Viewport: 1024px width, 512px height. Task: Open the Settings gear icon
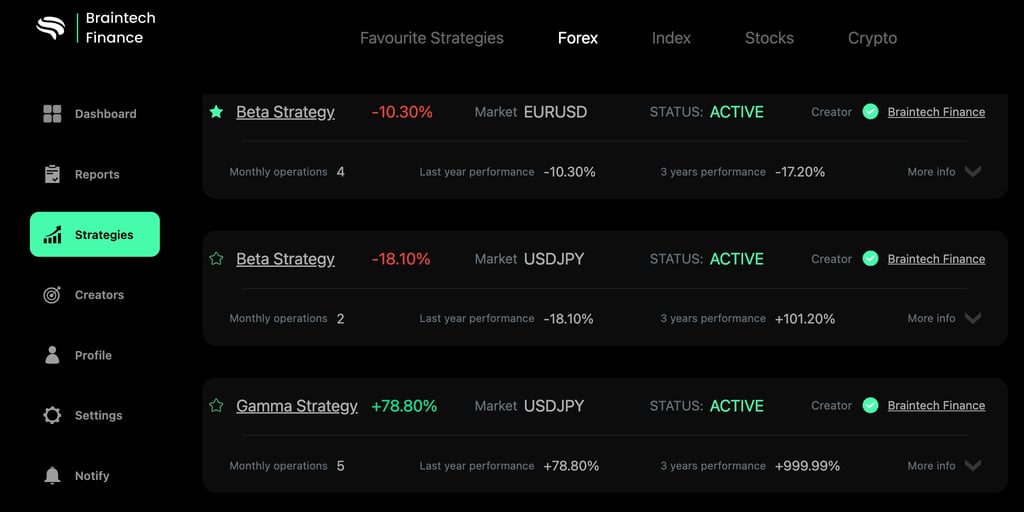click(52, 415)
